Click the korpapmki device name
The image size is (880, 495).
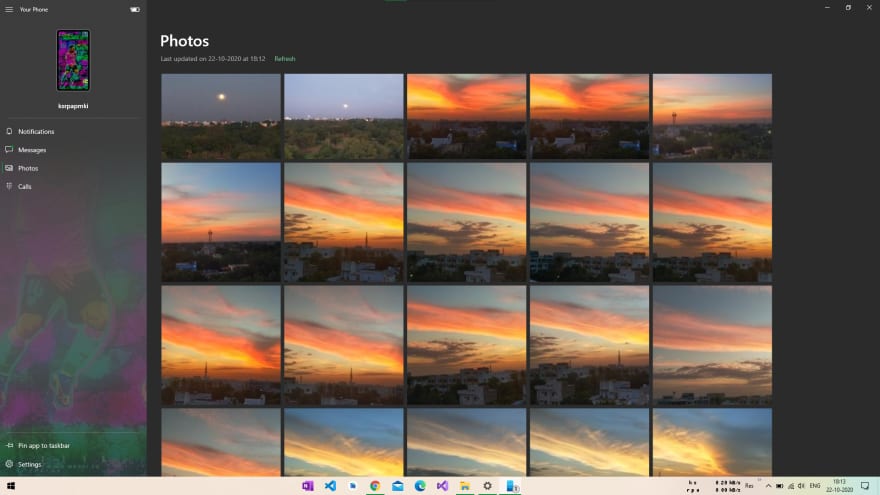coord(73,106)
